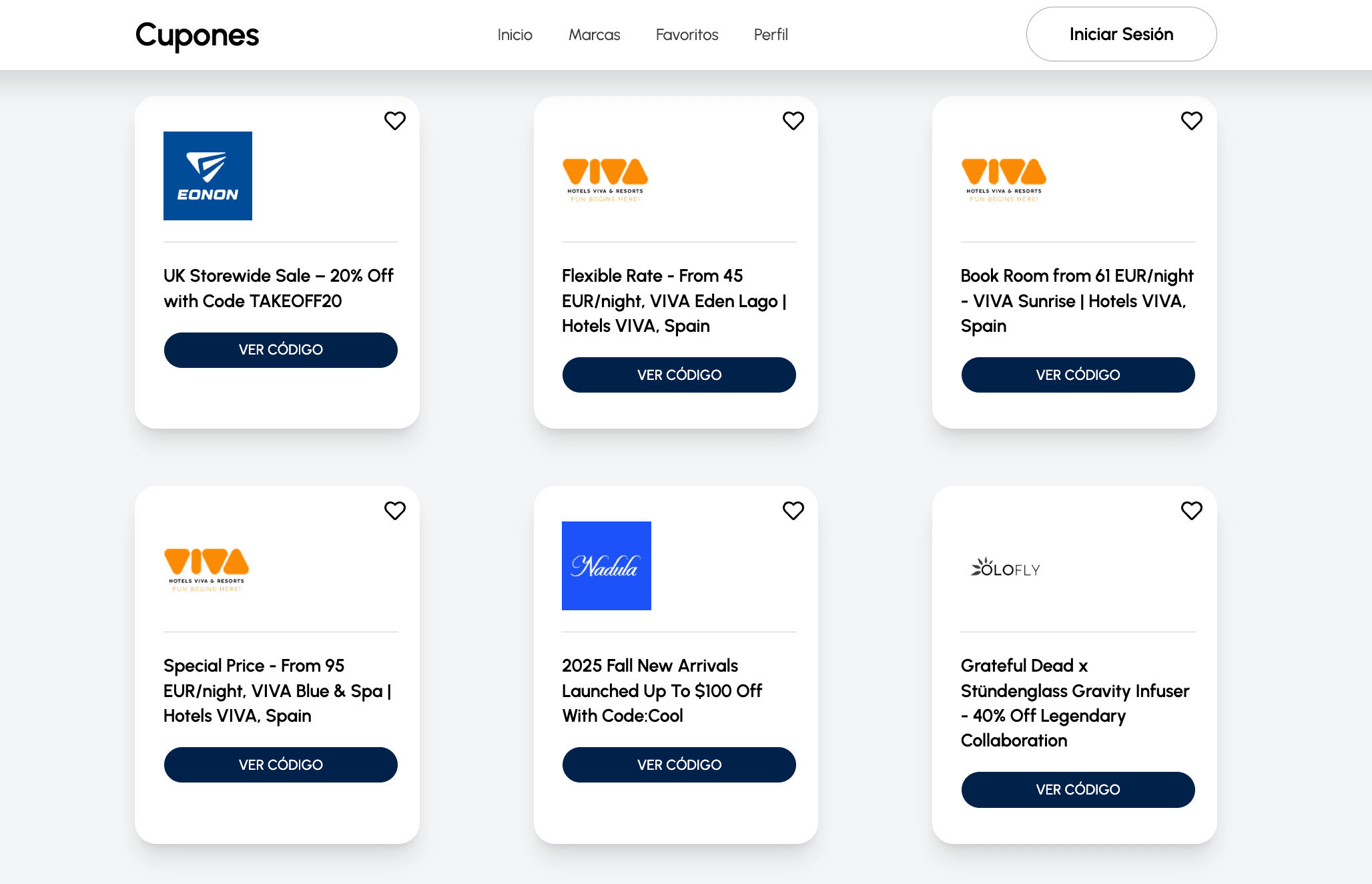Click the Olofly brand logo

coord(1005,568)
